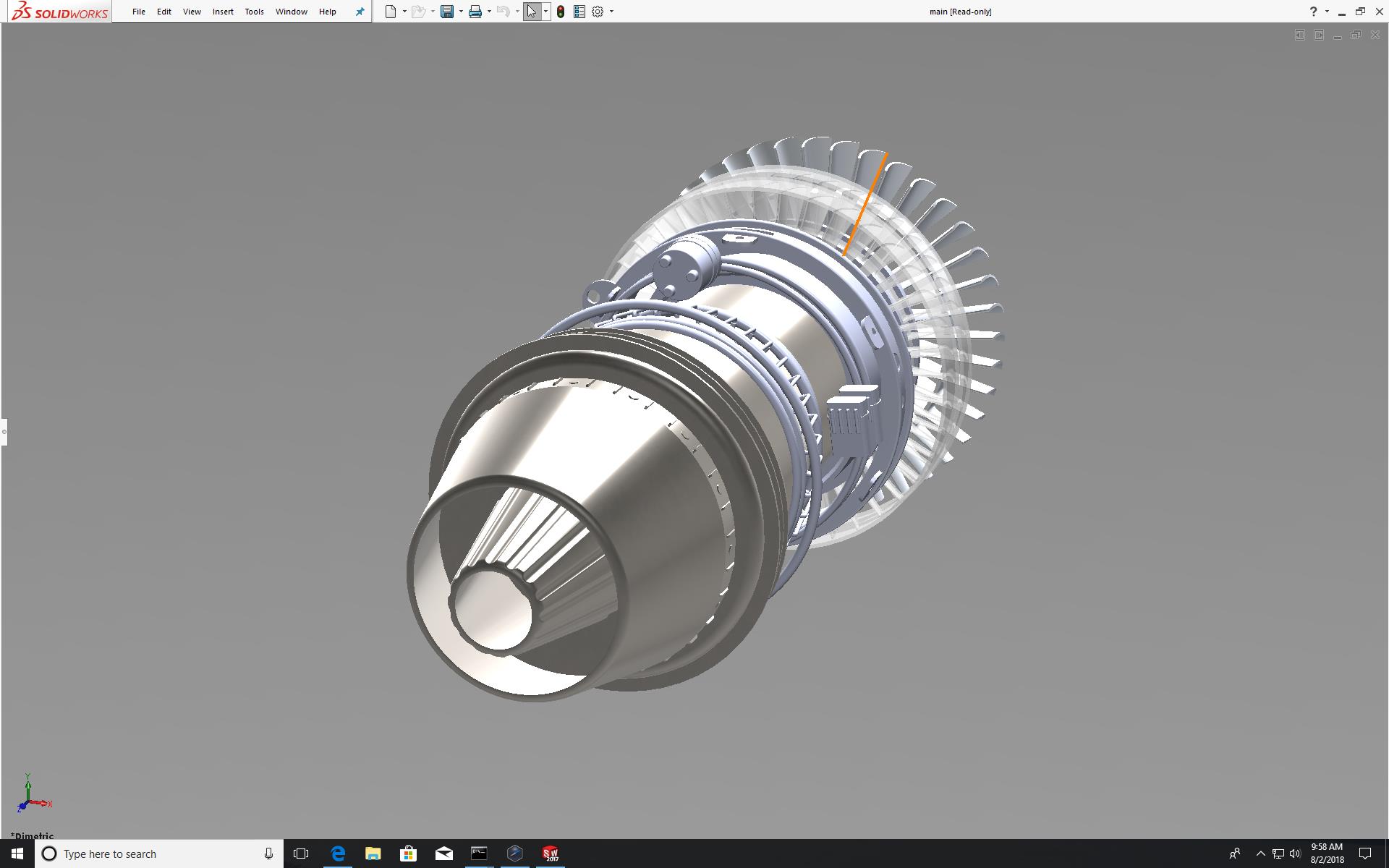This screenshot has height=868, width=1389.
Task: Click the Save icon in toolbar
Action: [447, 12]
